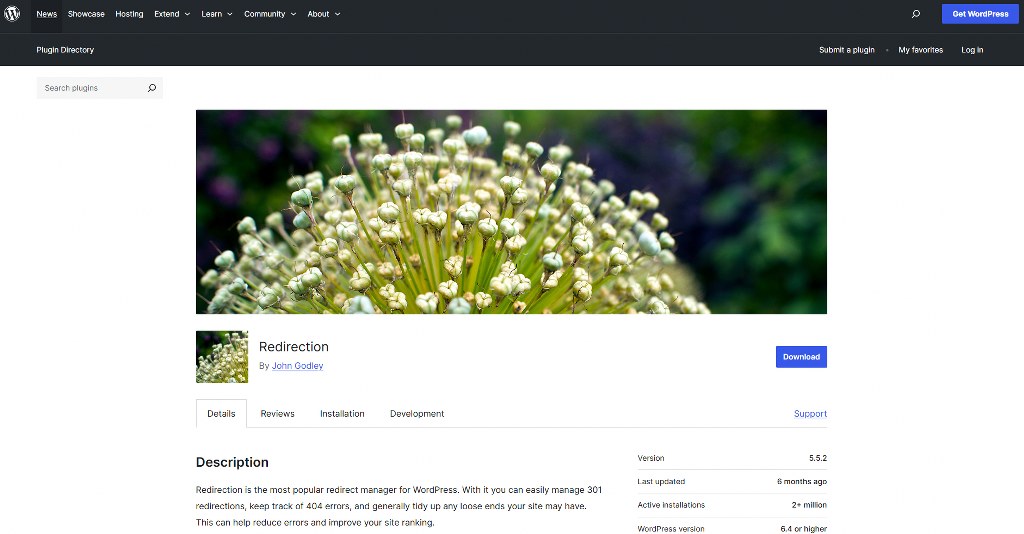Screen dimensions: 1024x534
Task: Open the site search magnifier icon
Action: pyautogui.click(x=916, y=14)
